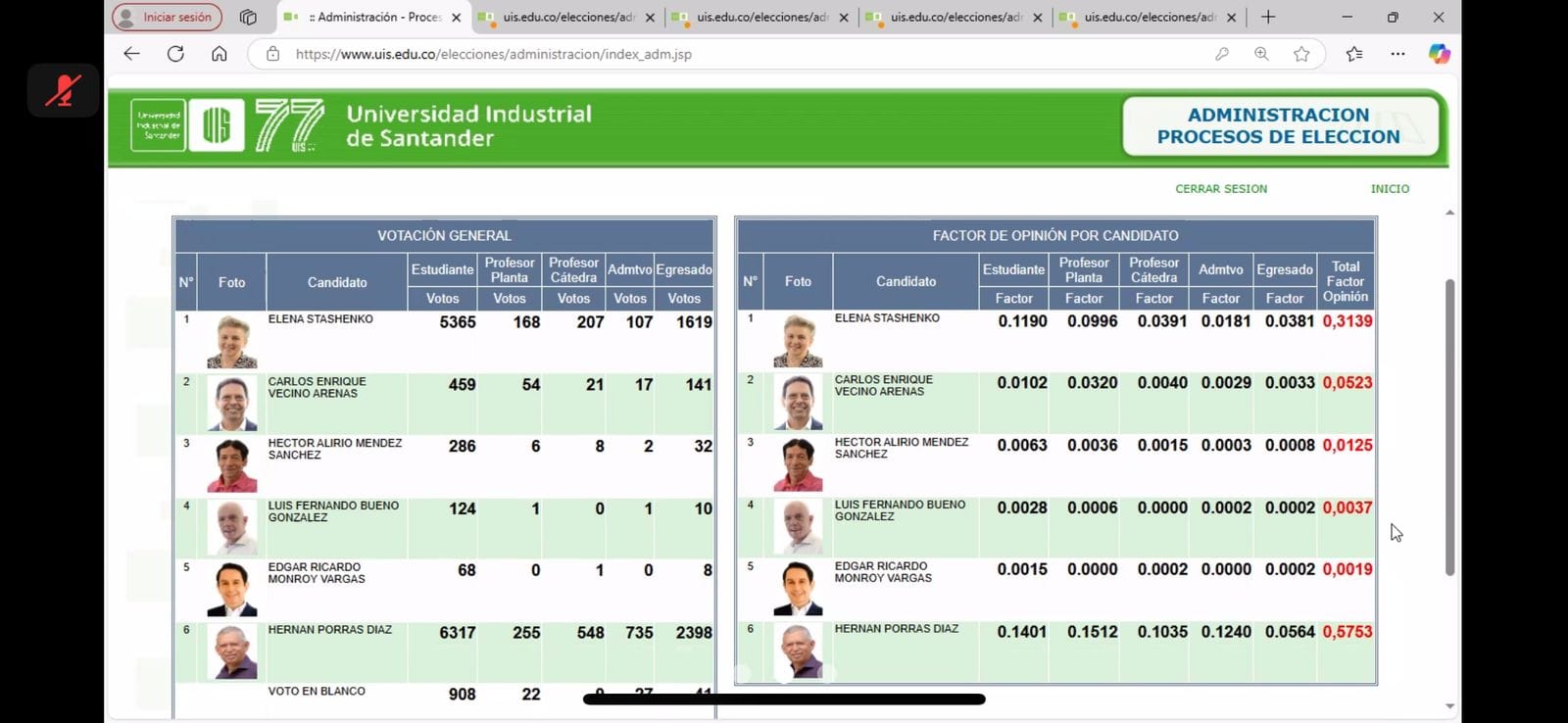Click Elena Stashenko's photo in Votación General
Image resolution: width=1568 pixels, height=723 pixels.
(x=232, y=341)
